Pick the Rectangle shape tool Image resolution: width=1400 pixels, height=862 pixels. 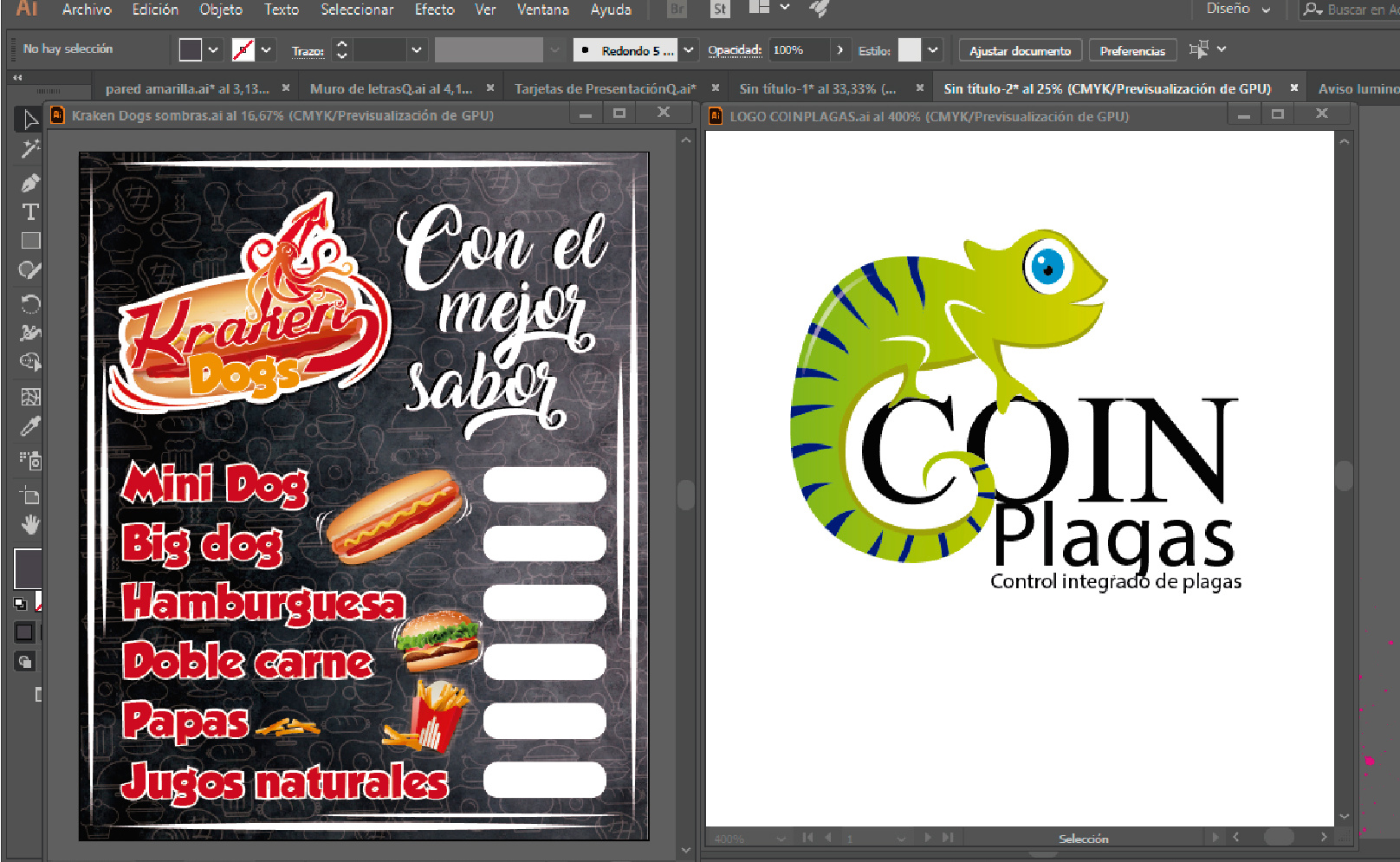pyautogui.click(x=30, y=241)
